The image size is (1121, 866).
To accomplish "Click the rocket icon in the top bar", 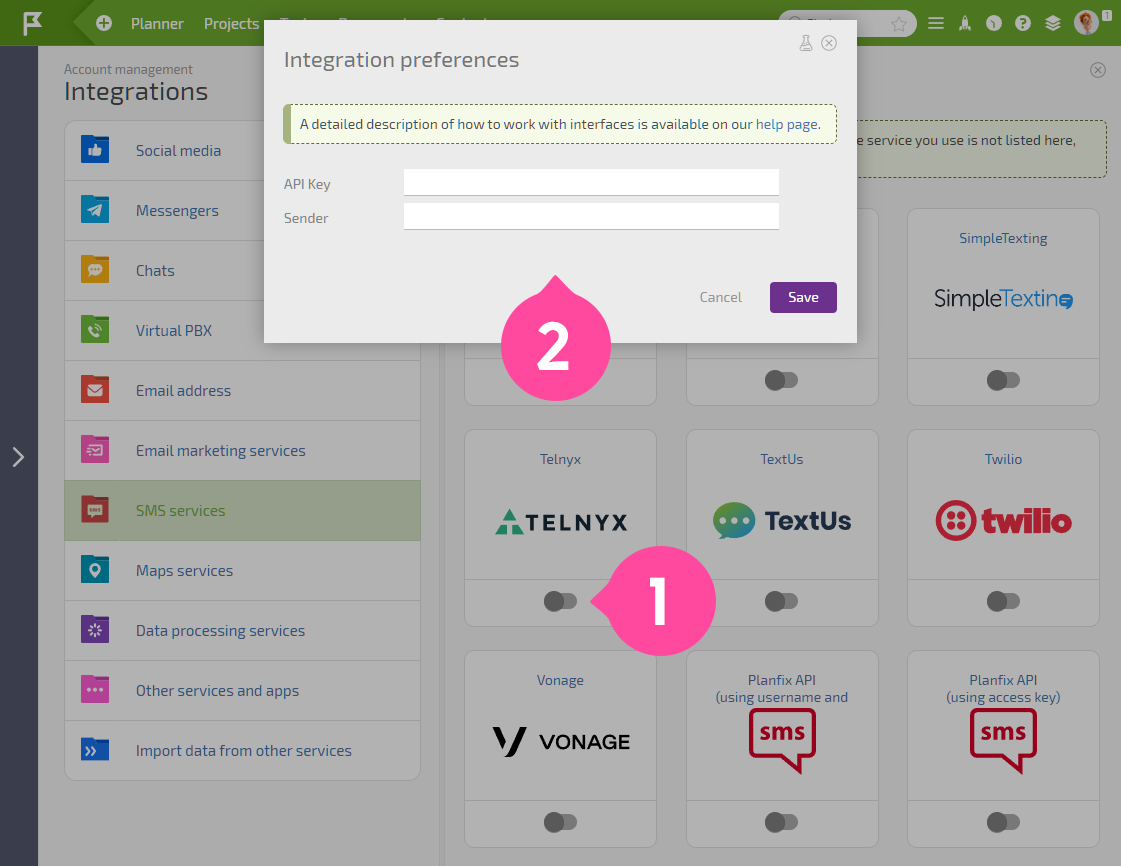I will [965, 24].
